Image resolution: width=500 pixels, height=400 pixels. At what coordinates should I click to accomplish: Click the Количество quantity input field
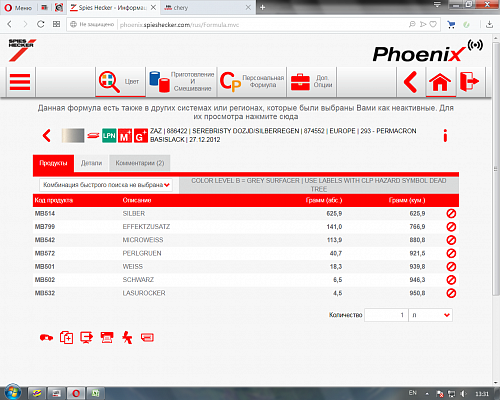pos(386,315)
